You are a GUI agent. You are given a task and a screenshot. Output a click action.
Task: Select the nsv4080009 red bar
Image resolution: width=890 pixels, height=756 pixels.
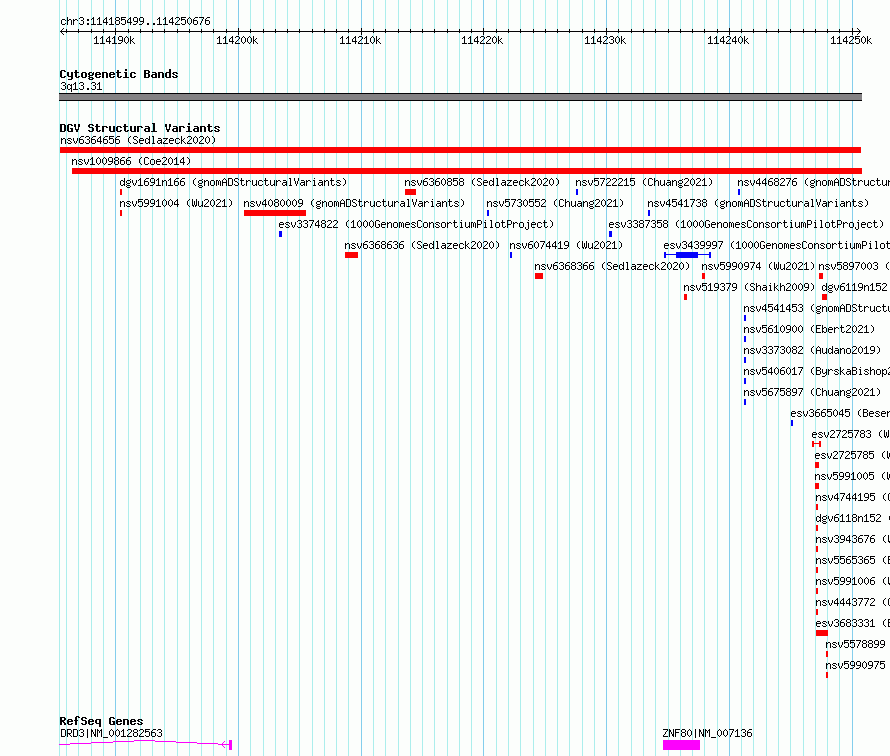point(275,213)
